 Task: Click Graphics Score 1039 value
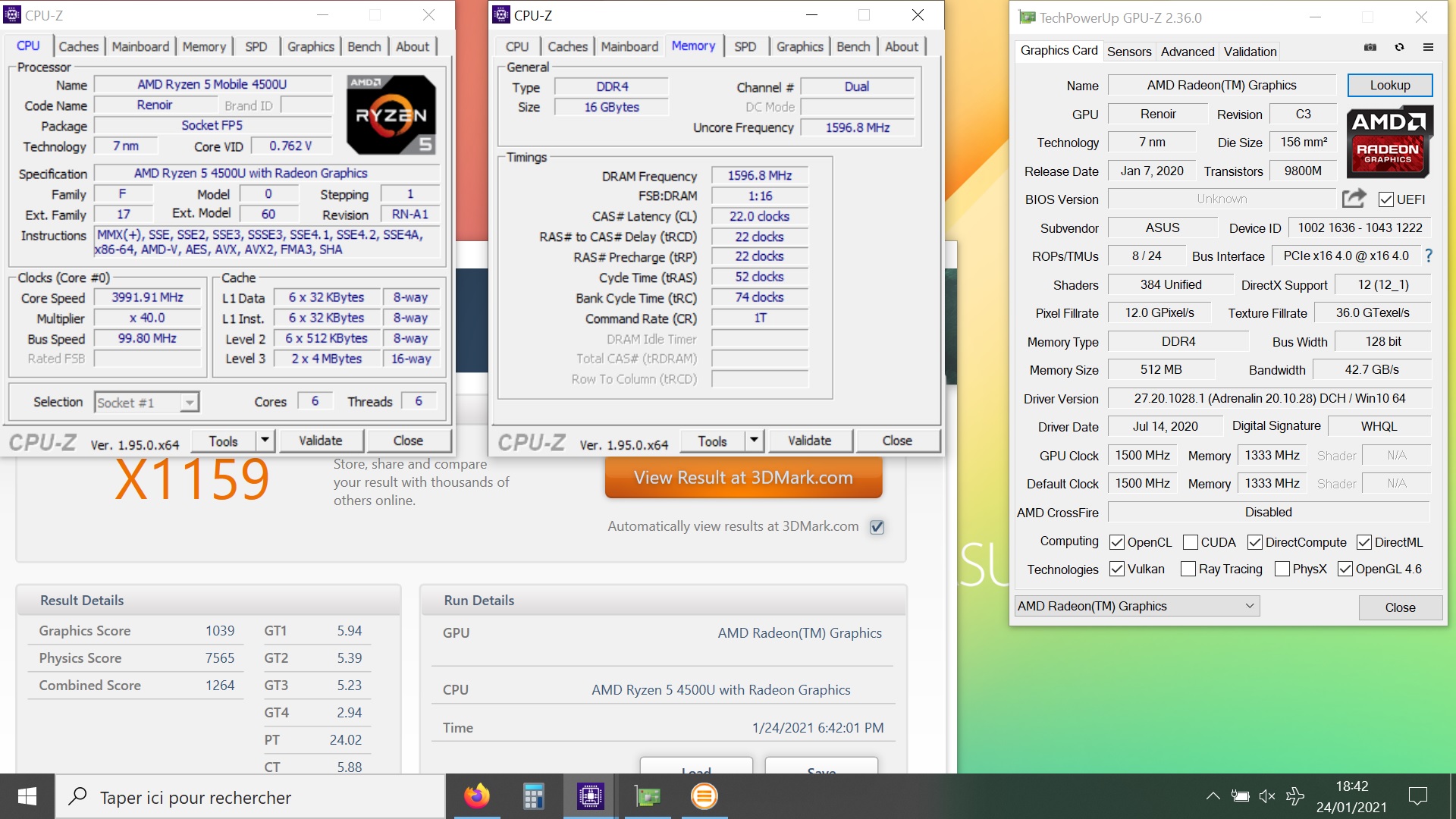pyautogui.click(x=220, y=631)
